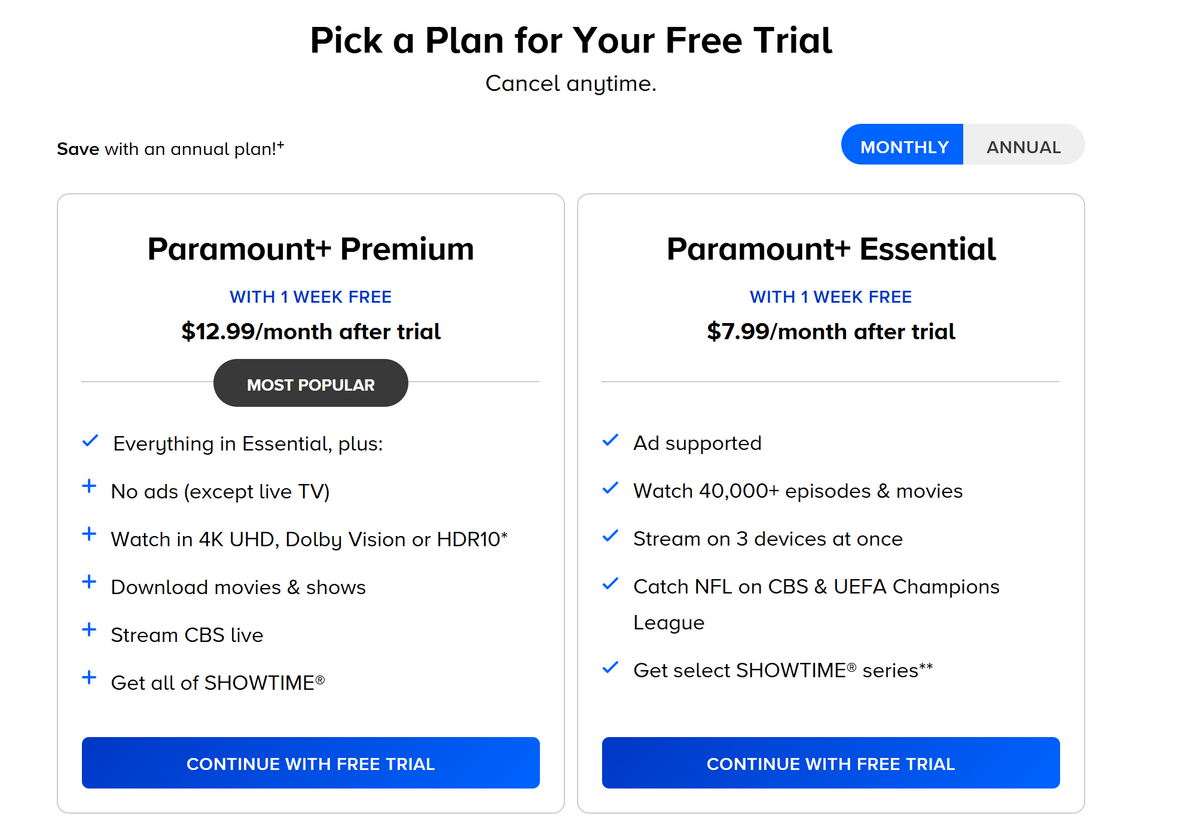Image resolution: width=1200 pixels, height=828 pixels.
Task: Select the Annual billing option
Action: point(1023,147)
